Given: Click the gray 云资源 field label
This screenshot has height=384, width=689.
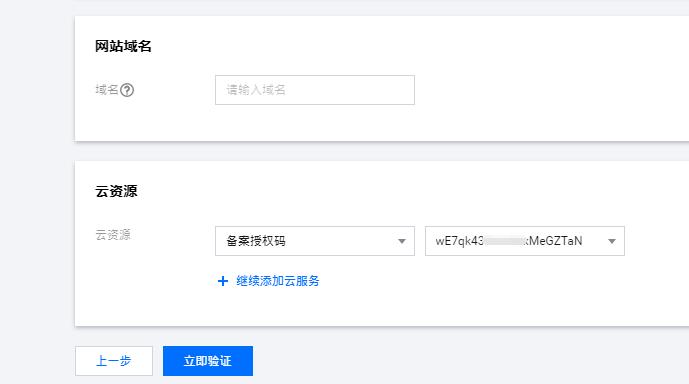Looking at the screenshot, I should pyautogui.click(x=113, y=235).
